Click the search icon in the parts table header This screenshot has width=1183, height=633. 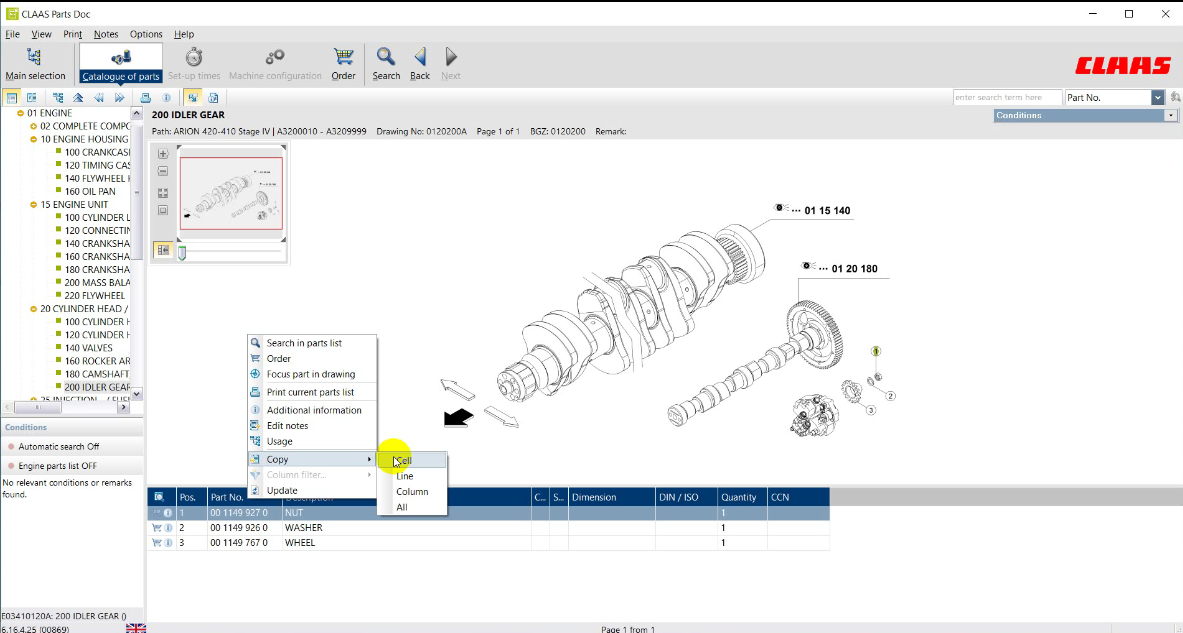pos(159,497)
